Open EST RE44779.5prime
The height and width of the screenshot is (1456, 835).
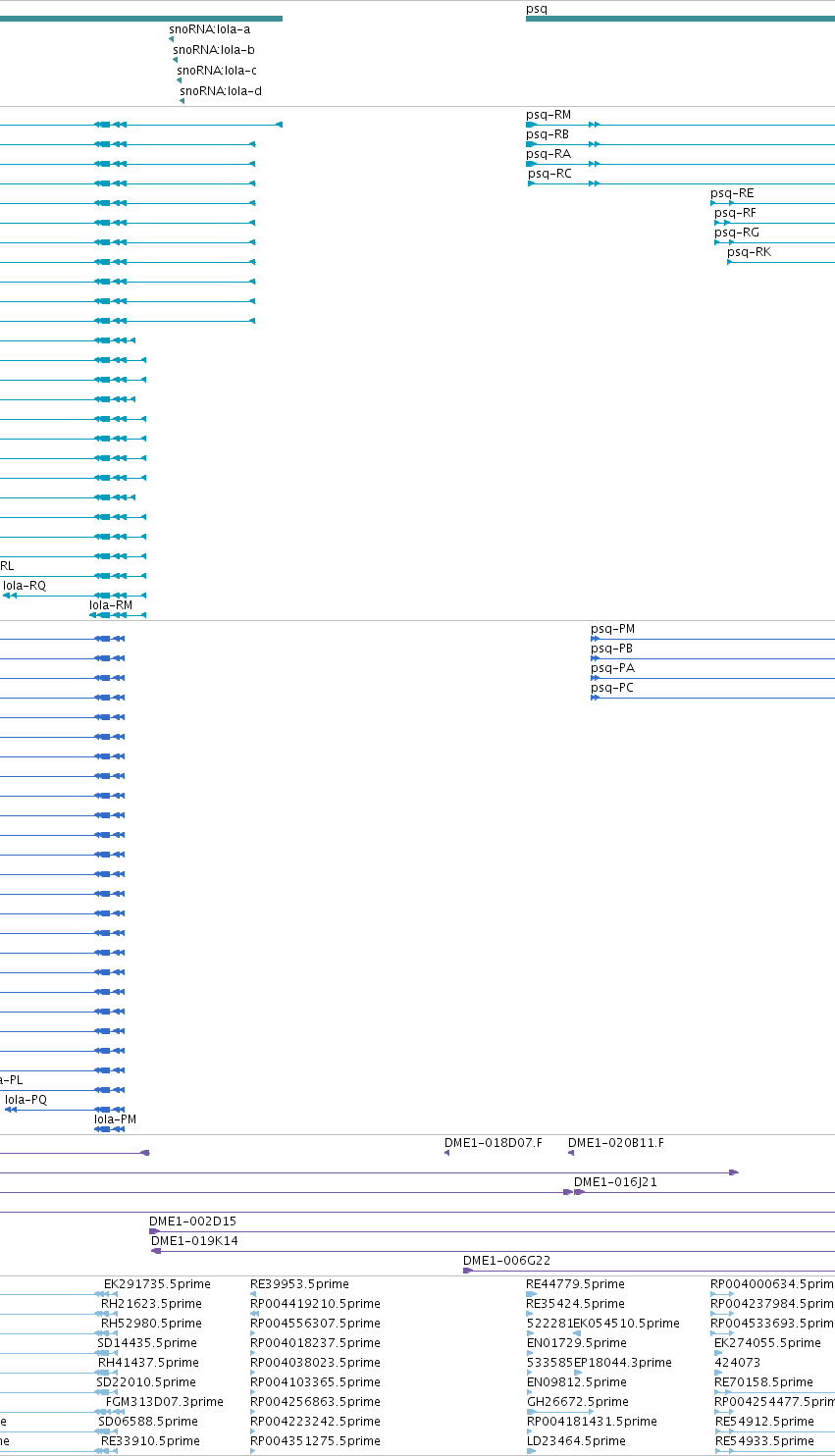[575, 1284]
